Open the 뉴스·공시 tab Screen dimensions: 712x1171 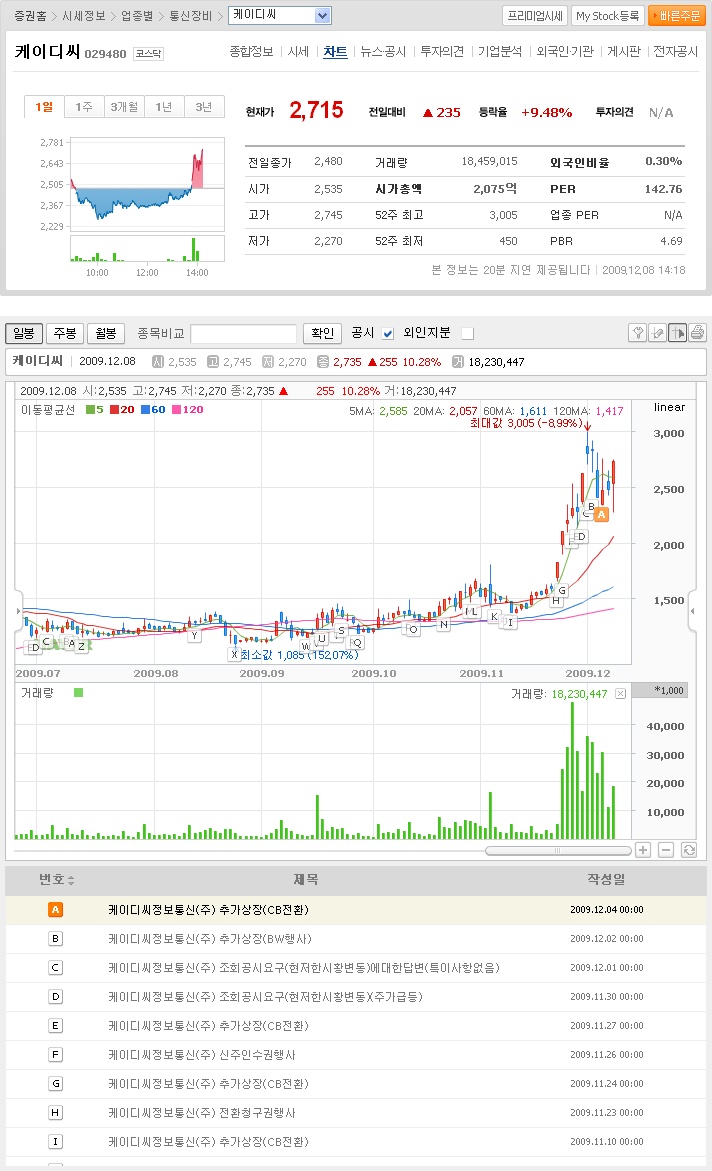point(383,52)
